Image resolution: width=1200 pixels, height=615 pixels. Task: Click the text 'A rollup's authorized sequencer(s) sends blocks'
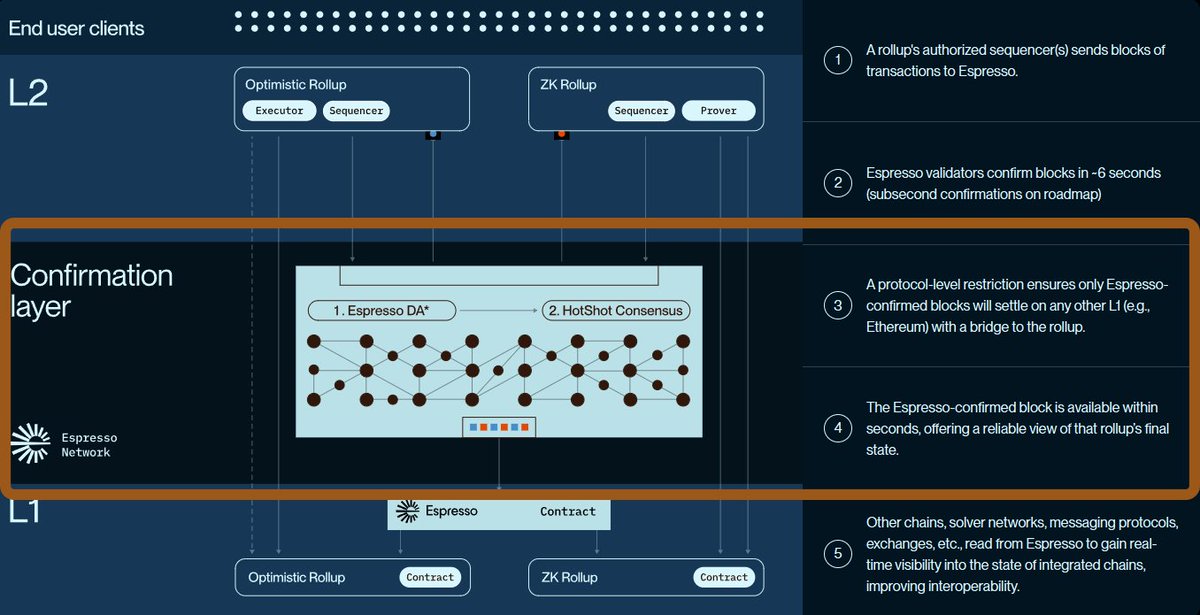pyautogui.click(x=1015, y=50)
